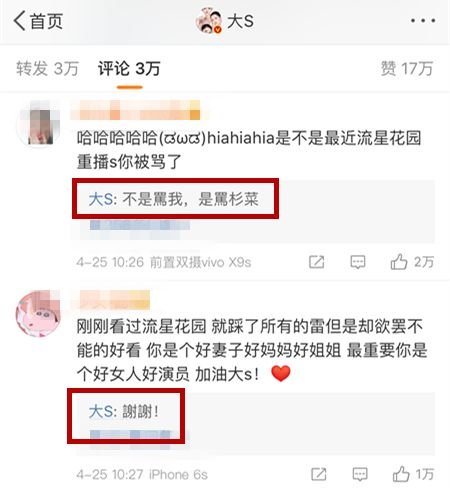Open 大S reply 不是罵我，是罵杉菜

(174, 199)
